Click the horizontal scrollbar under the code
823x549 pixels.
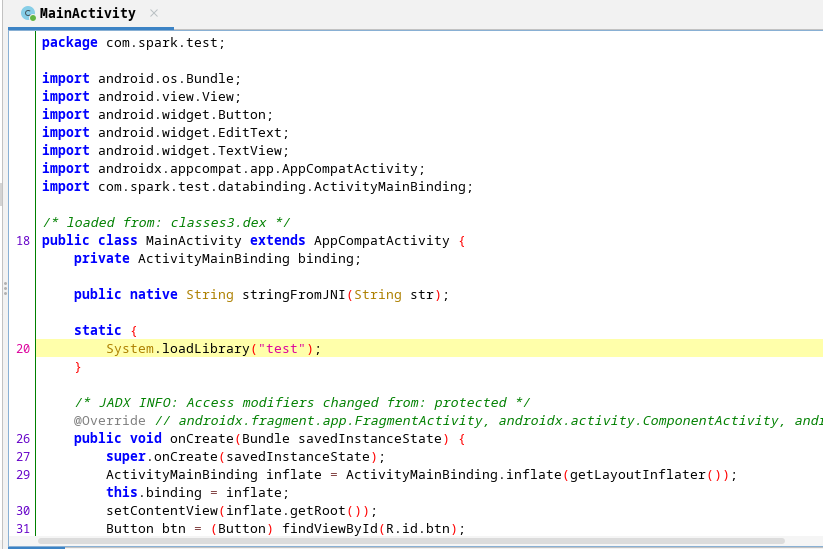pos(411,541)
